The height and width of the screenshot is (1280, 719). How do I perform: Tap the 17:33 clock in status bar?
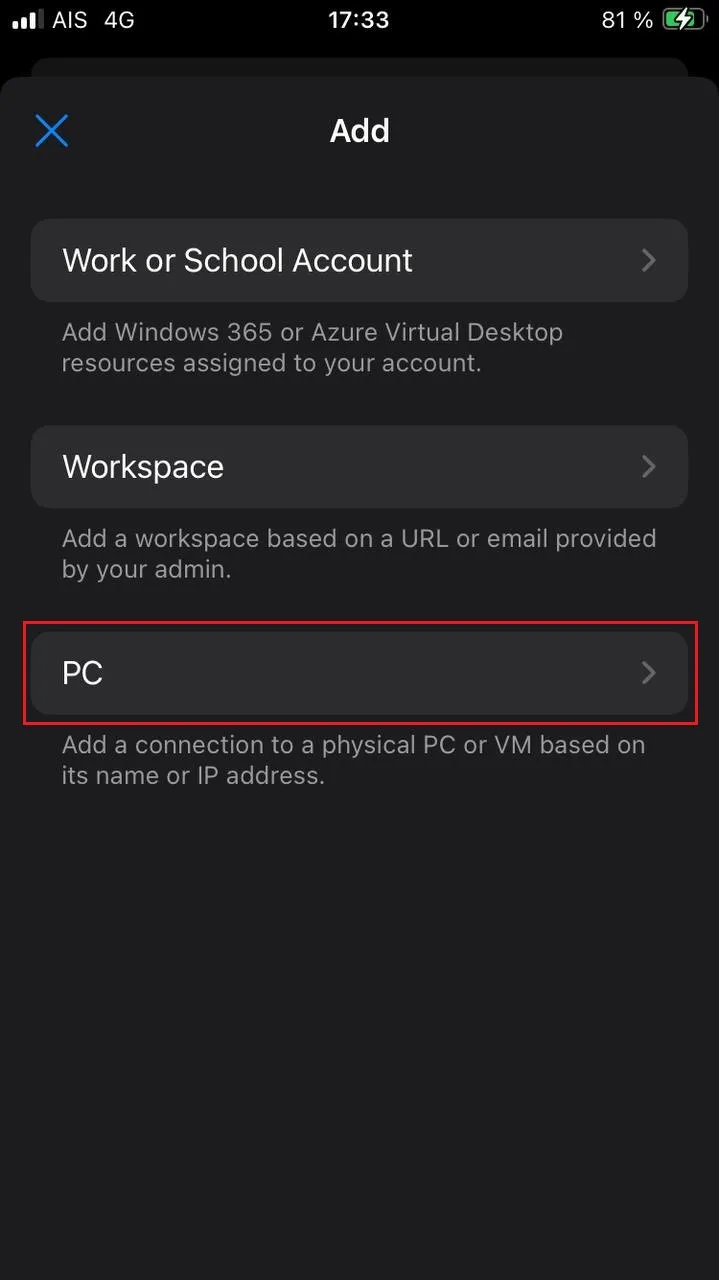click(359, 20)
